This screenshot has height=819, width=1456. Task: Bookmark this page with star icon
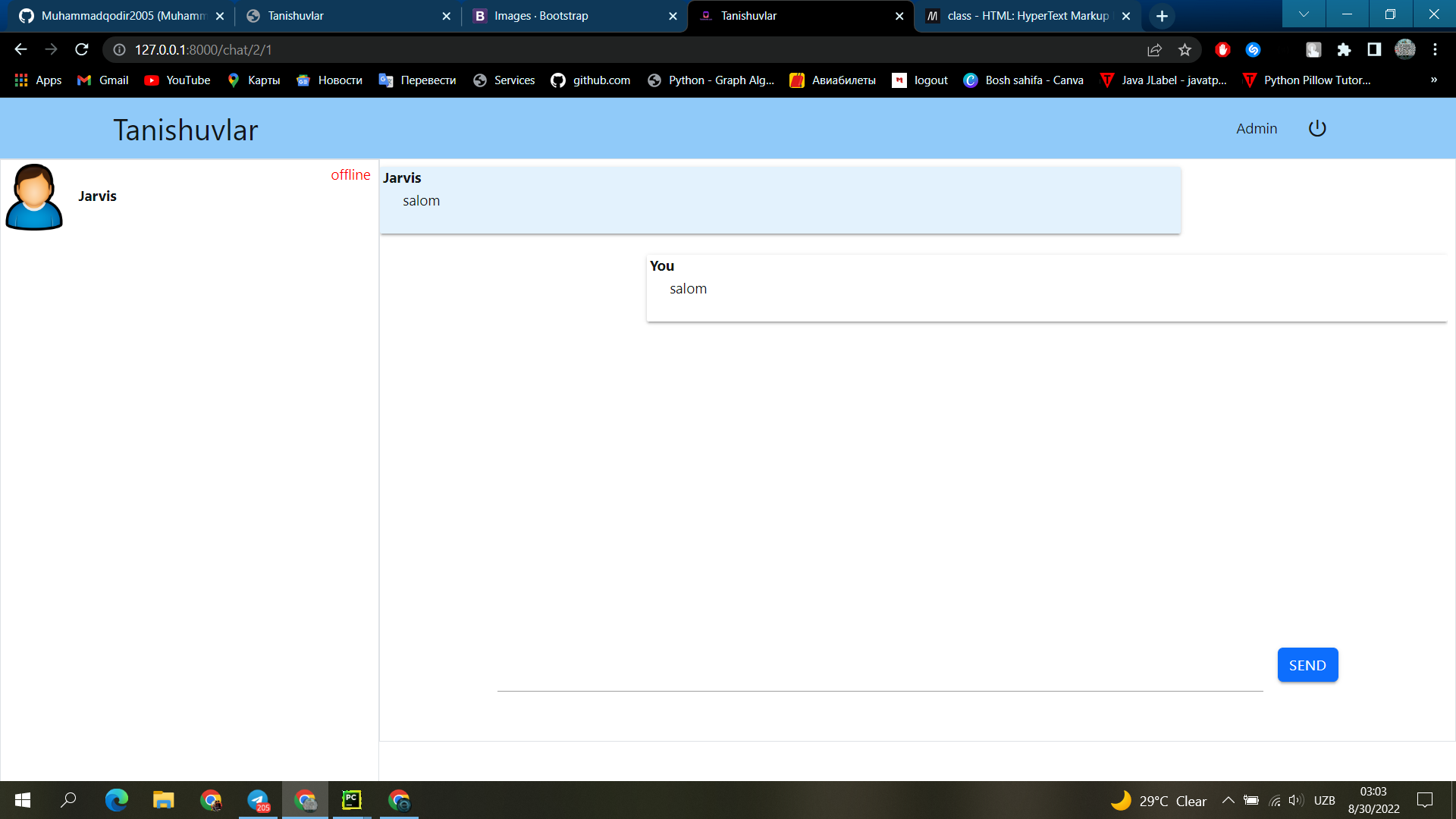(1185, 50)
